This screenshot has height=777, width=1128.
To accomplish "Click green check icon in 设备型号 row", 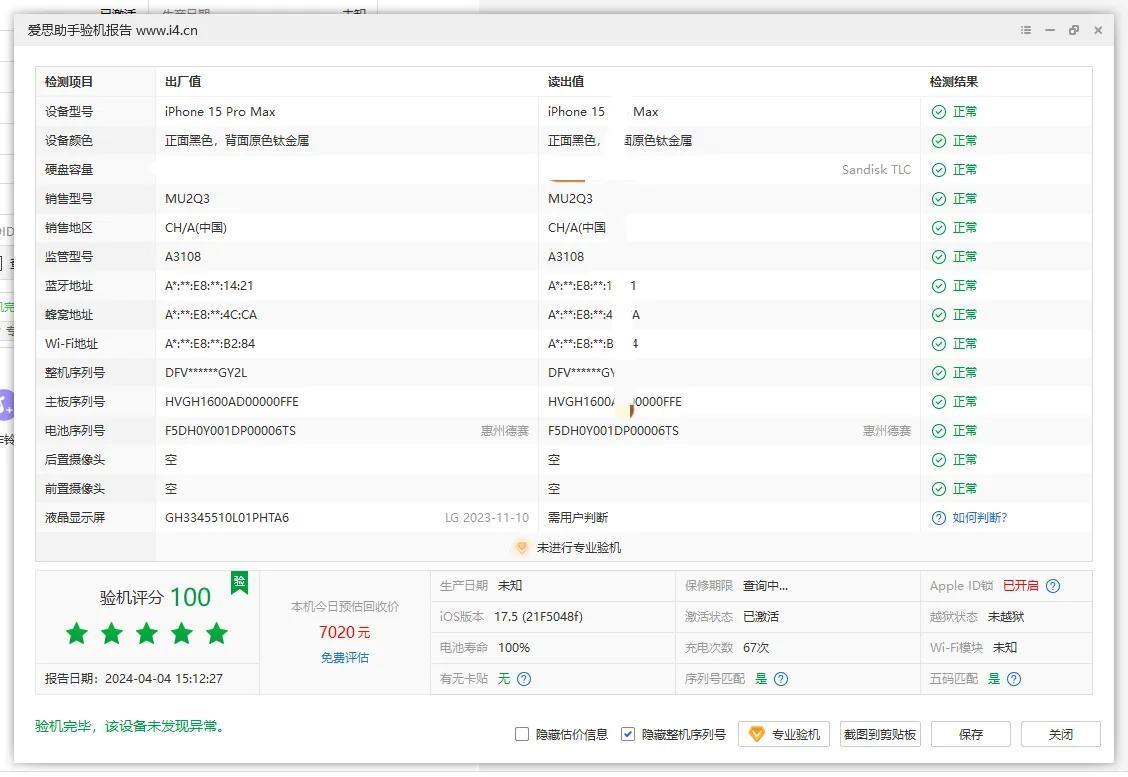I will tap(939, 112).
